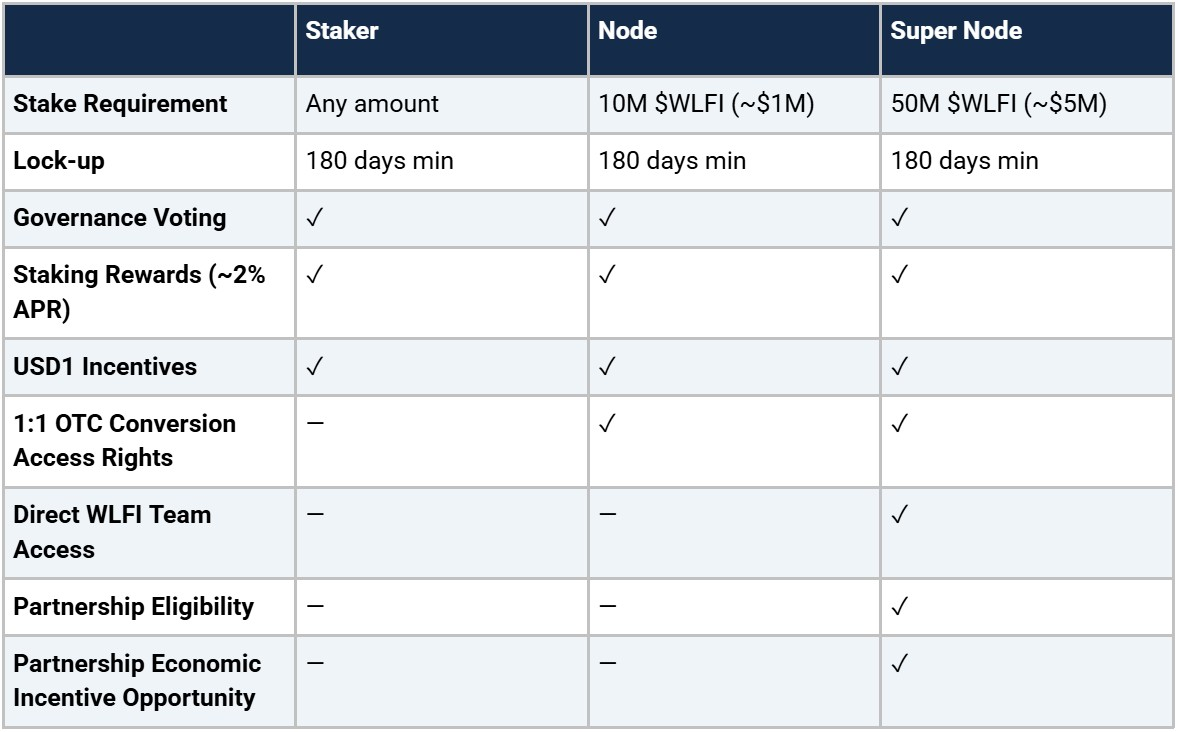Click the "Any amount" cell
This screenshot has width=1178, height=732.
[372, 104]
